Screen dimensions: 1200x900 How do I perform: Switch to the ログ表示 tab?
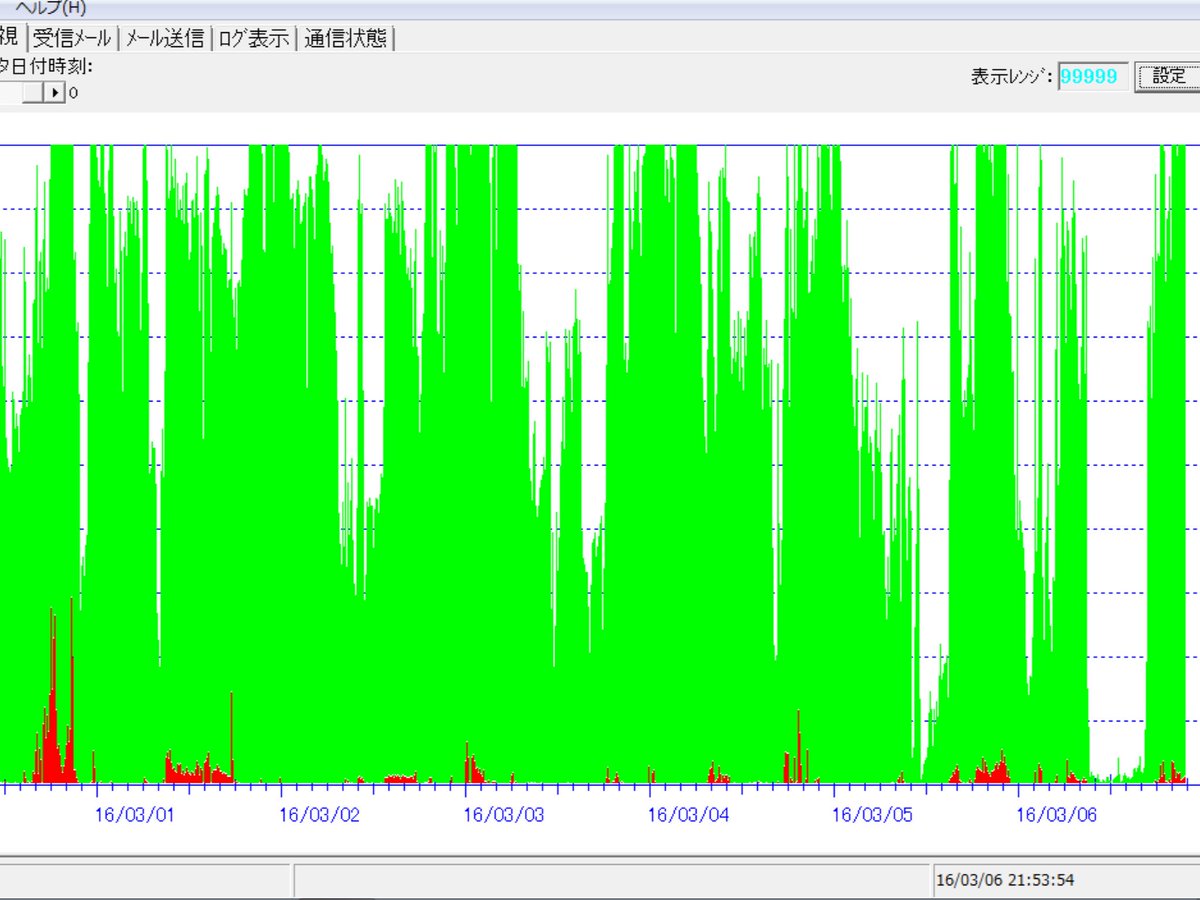tap(252, 38)
